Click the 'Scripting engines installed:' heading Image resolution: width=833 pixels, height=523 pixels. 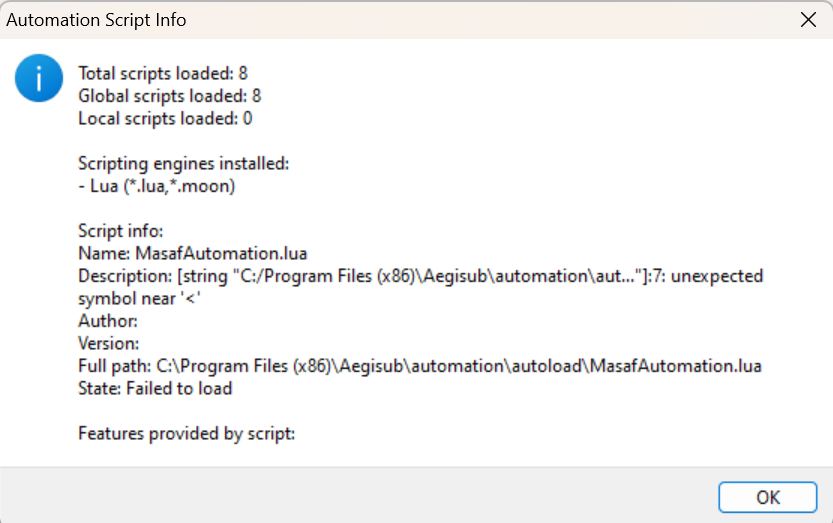point(183,164)
